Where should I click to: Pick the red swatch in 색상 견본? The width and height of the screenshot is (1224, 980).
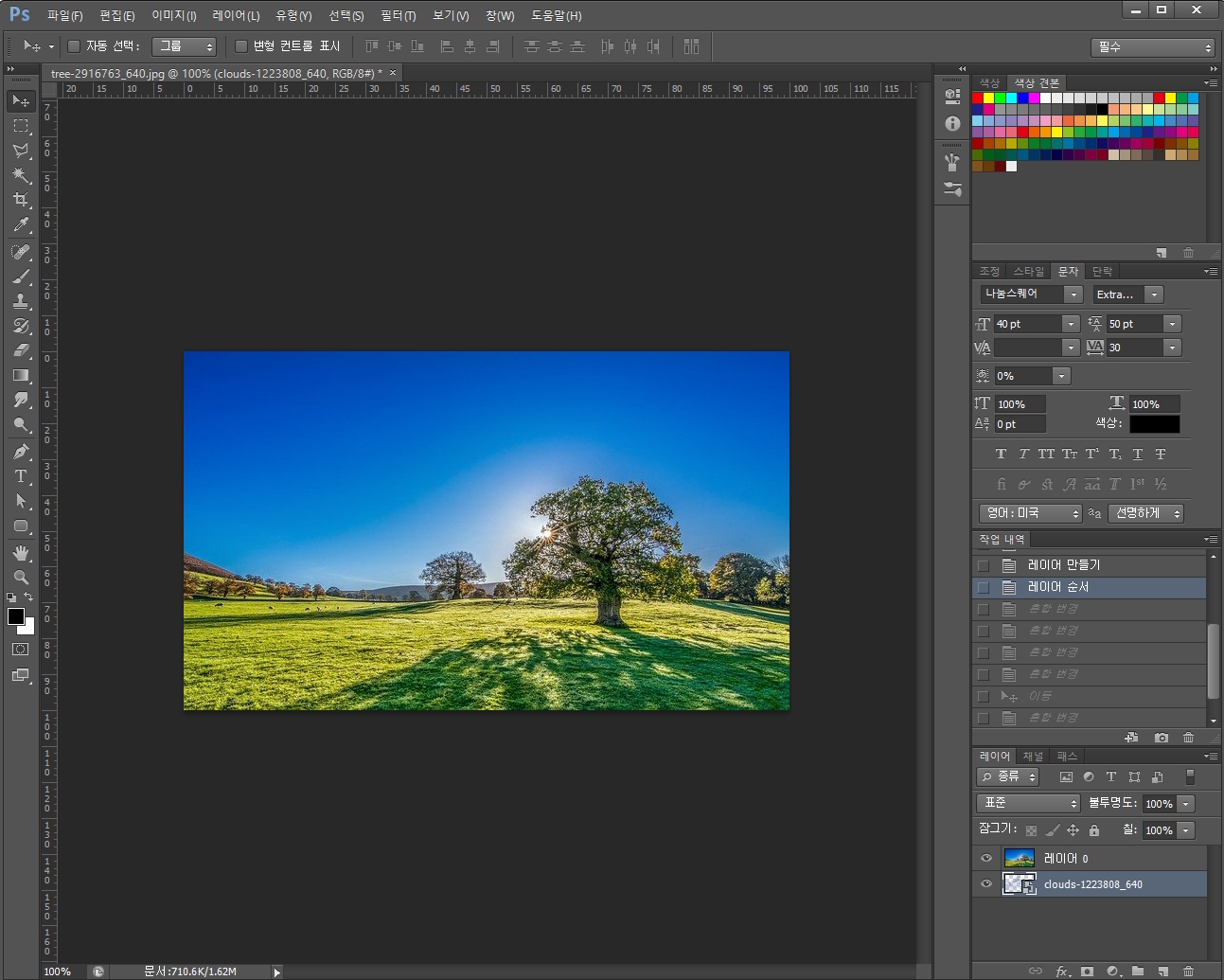pyautogui.click(x=978, y=98)
